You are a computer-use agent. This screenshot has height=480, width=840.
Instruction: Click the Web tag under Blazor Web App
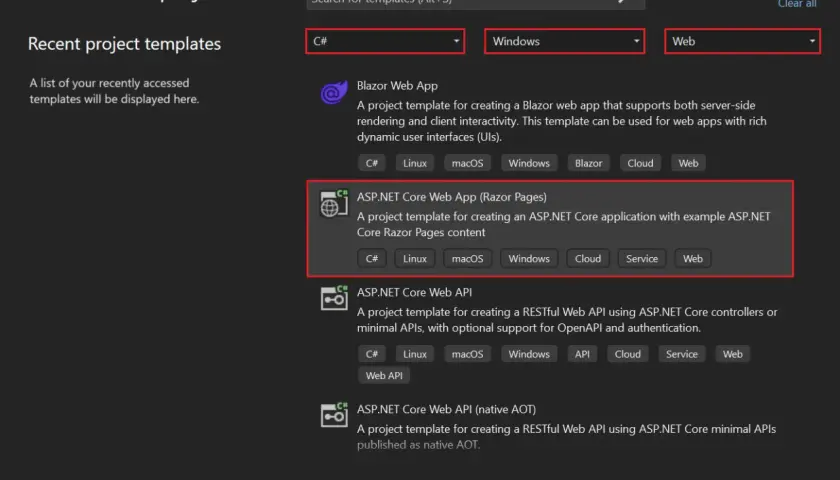[x=688, y=163]
